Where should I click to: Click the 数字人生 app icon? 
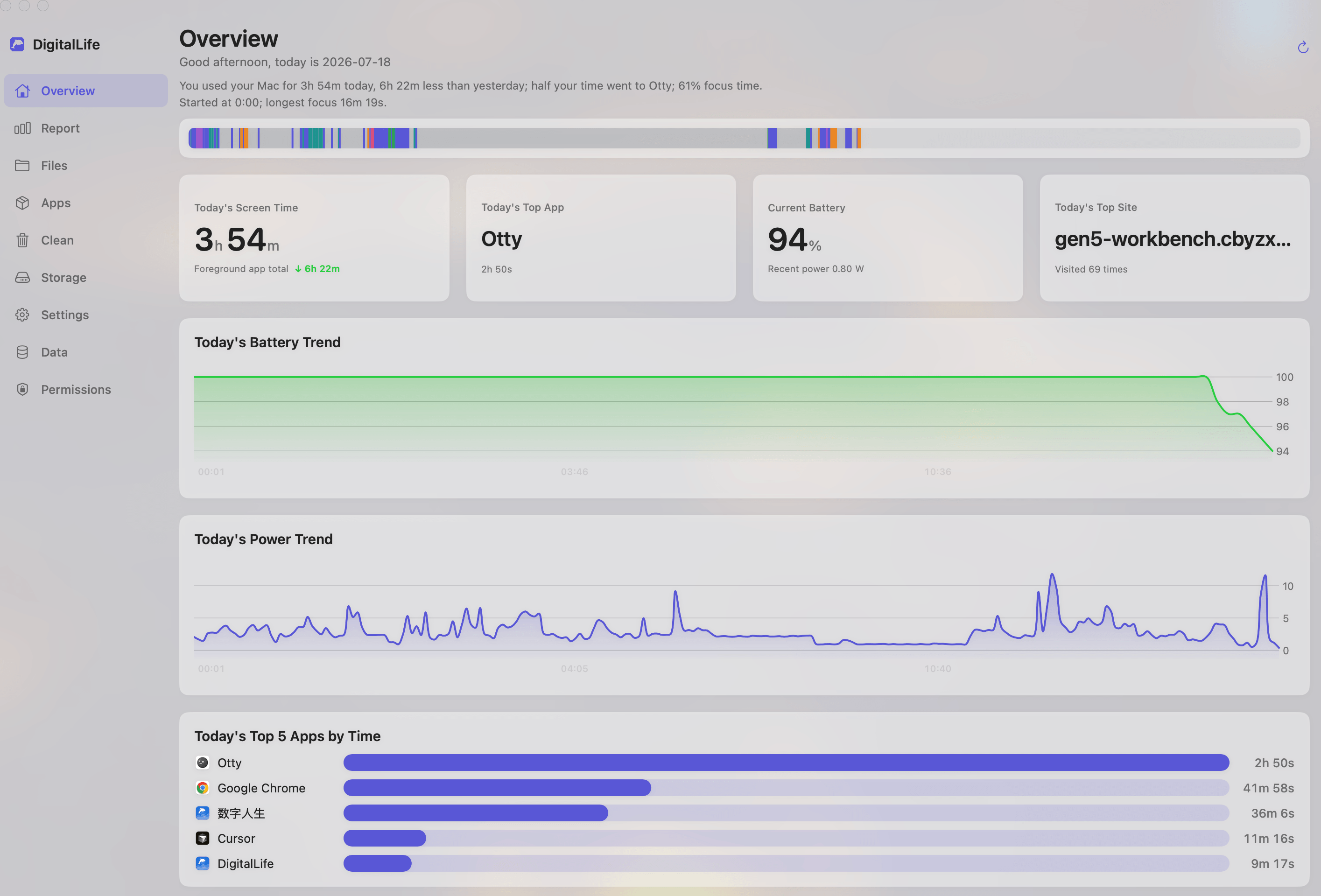(x=203, y=813)
